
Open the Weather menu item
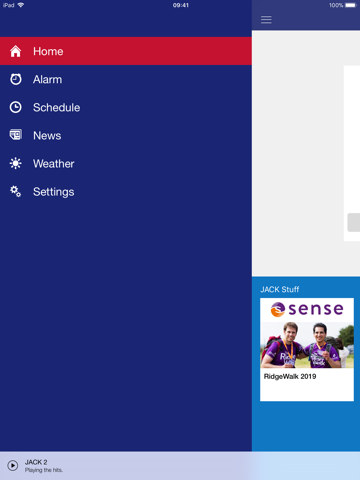126,163
